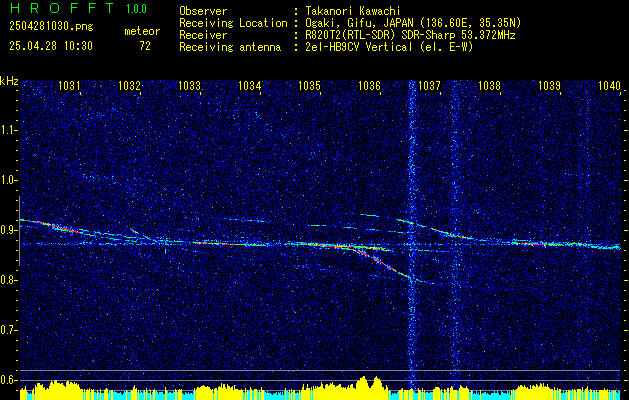This screenshot has height=400, width=629.
Task: Click the 1032 time axis marker
Action: (129, 85)
